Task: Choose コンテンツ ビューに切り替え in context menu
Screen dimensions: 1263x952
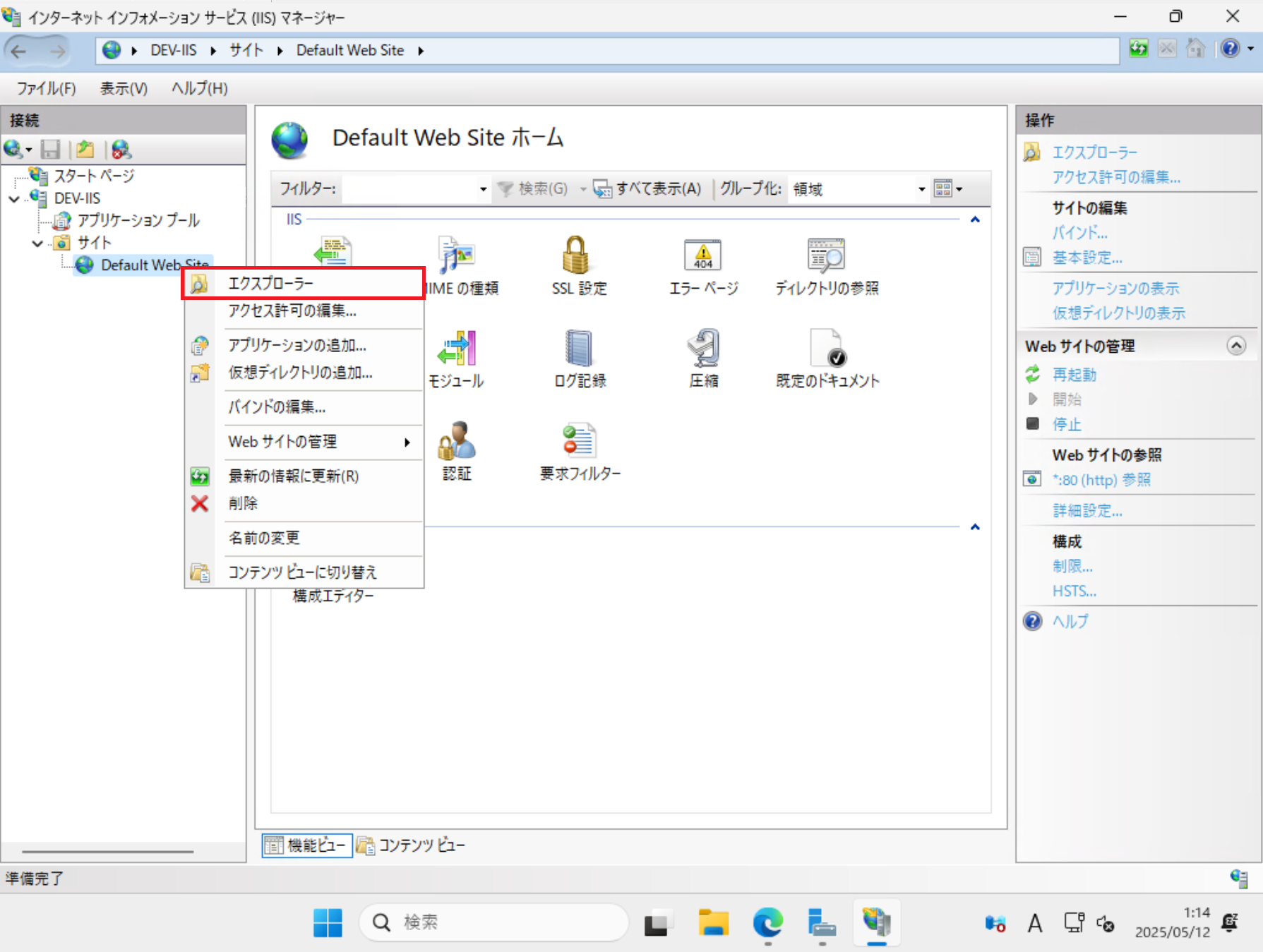Action: (305, 572)
